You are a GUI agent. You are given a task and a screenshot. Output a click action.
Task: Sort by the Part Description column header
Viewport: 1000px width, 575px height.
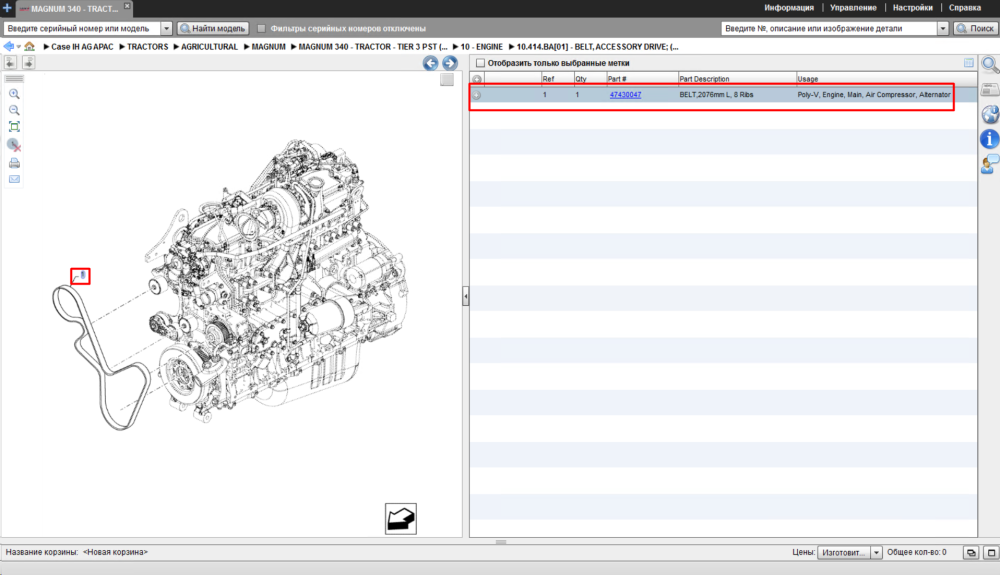737,79
